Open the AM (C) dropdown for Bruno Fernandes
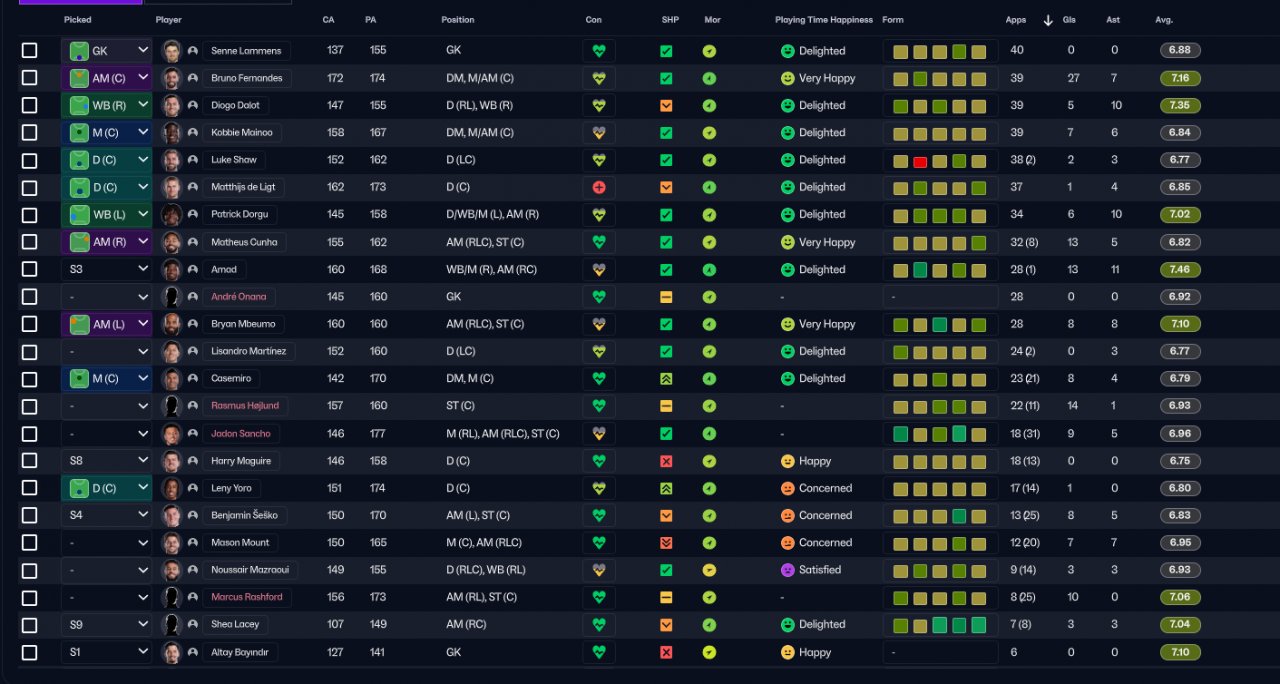The height and width of the screenshot is (684, 1280). click(106, 78)
